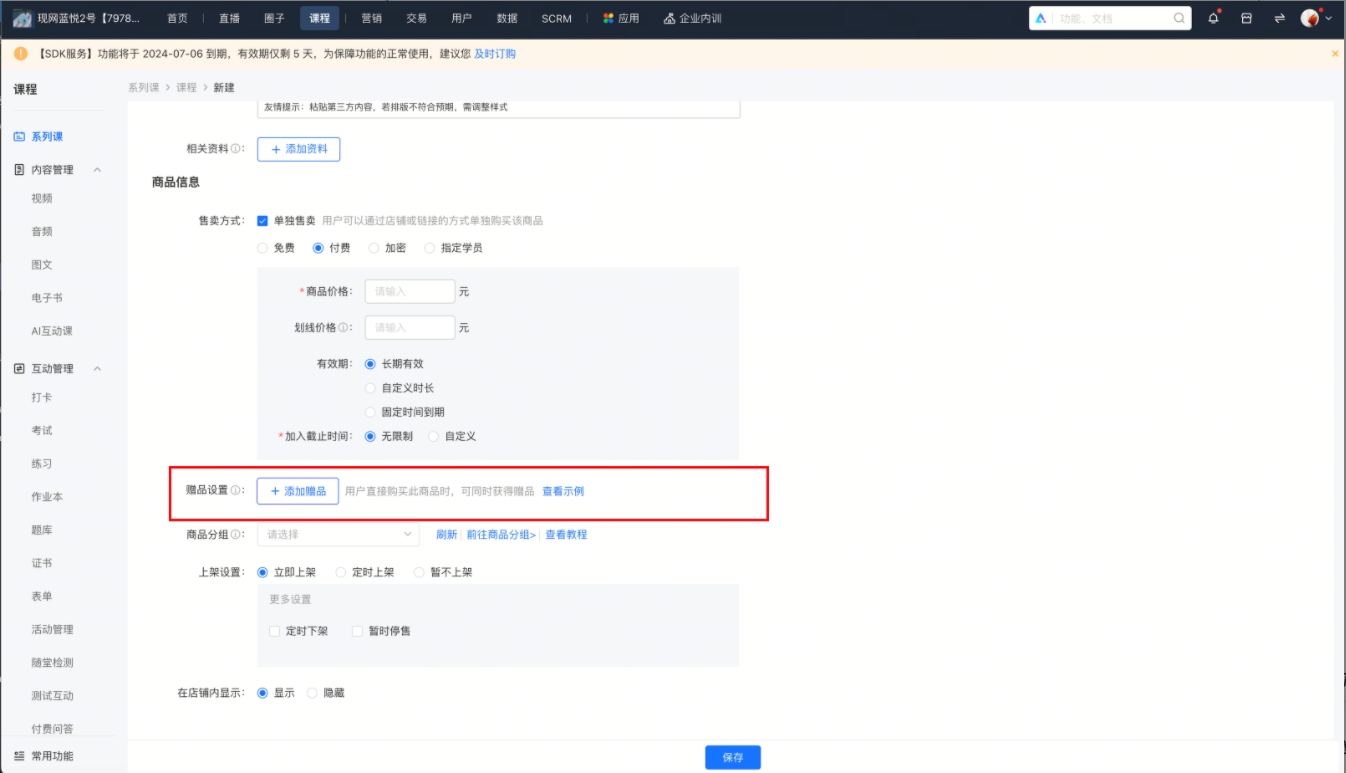Click the store icon in top bar
Screen dimensions: 1346x773
click(x=1246, y=18)
